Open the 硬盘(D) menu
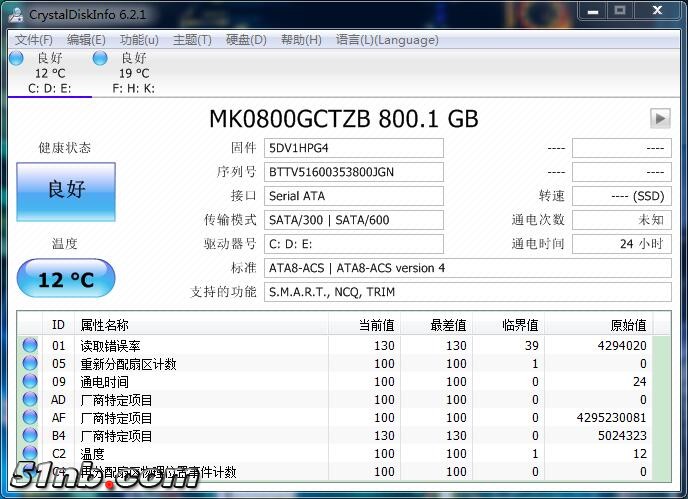The width and height of the screenshot is (688, 499). click(246, 40)
